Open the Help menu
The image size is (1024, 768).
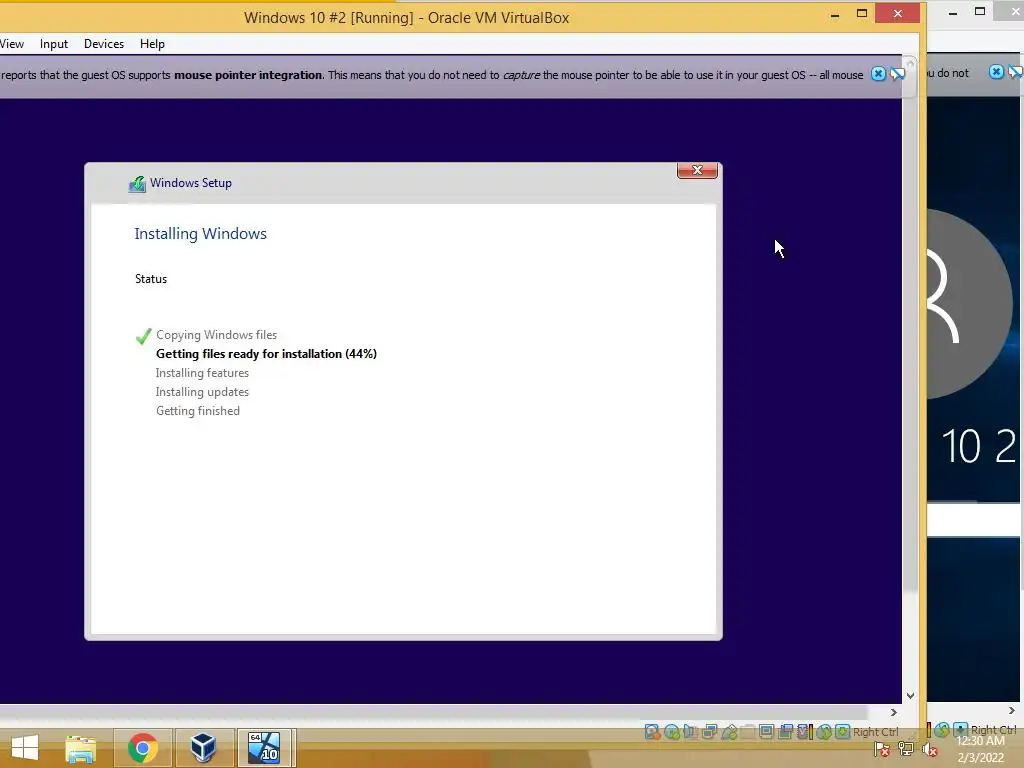152,44
